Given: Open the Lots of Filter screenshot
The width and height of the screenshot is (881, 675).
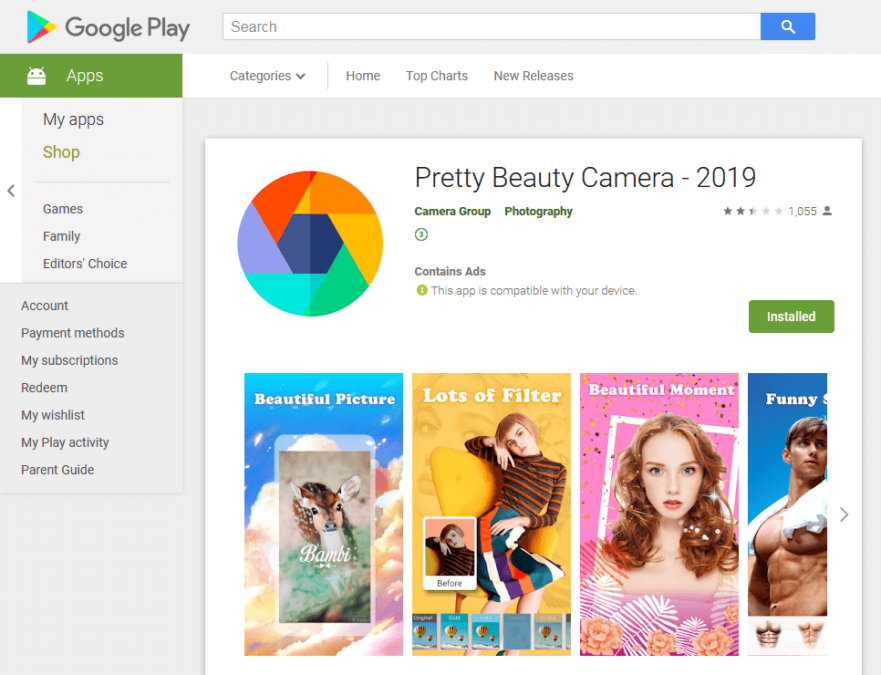Looking at the screenshot, I should [x=491, y=514].
